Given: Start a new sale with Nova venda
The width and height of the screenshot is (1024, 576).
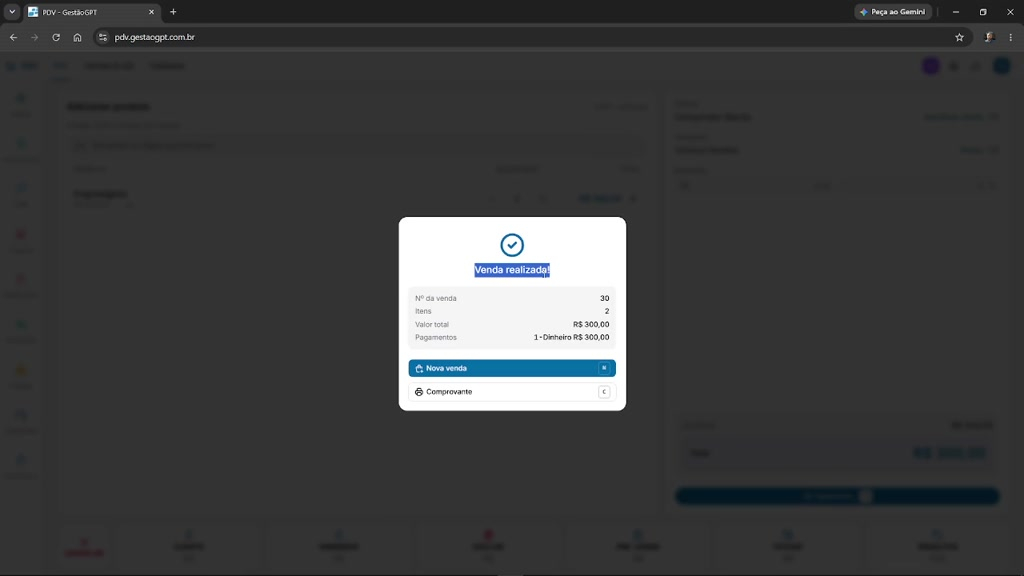Looking at the screenshot, I should pyautogui.click(x=512, y=368).
